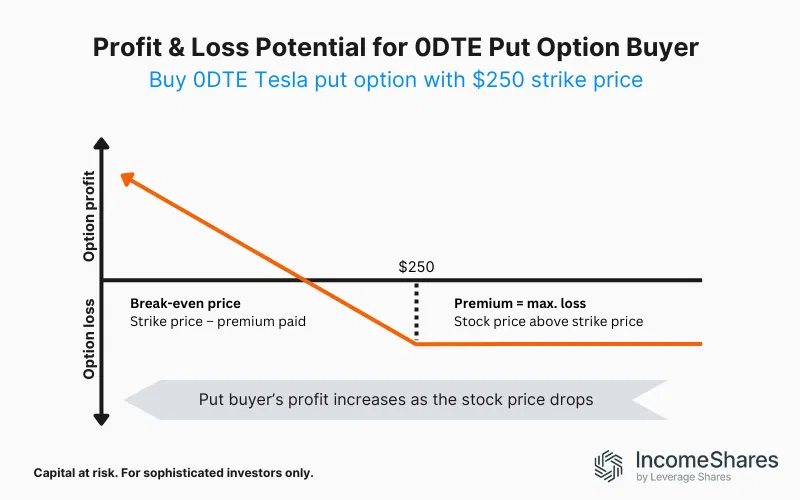Click the "Strike price – premium paid" text

(x=218, y=321)
